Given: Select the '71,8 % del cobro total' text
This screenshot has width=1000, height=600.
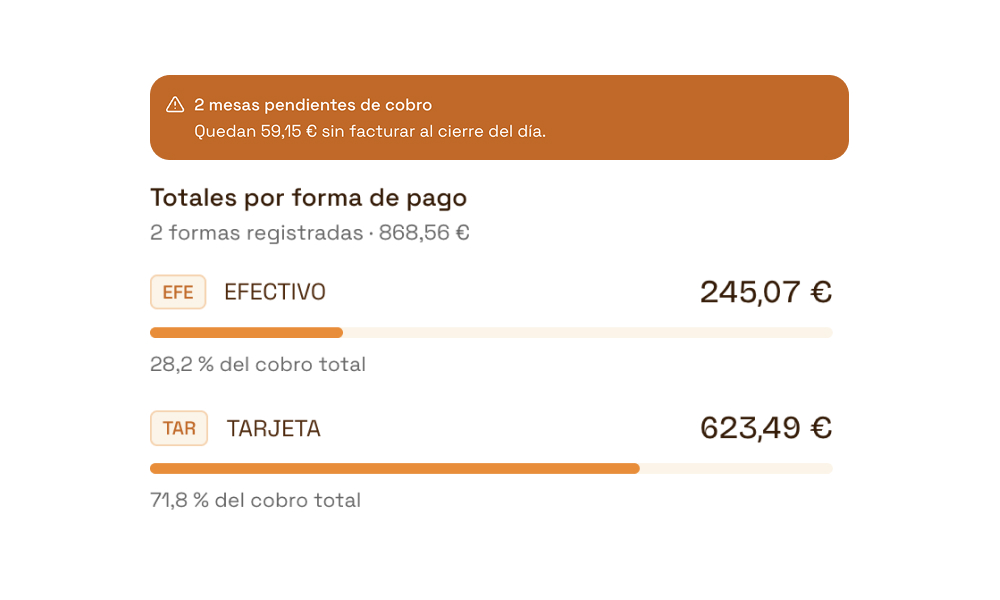Looking at the screenshot, I should [x=255, y=500].
